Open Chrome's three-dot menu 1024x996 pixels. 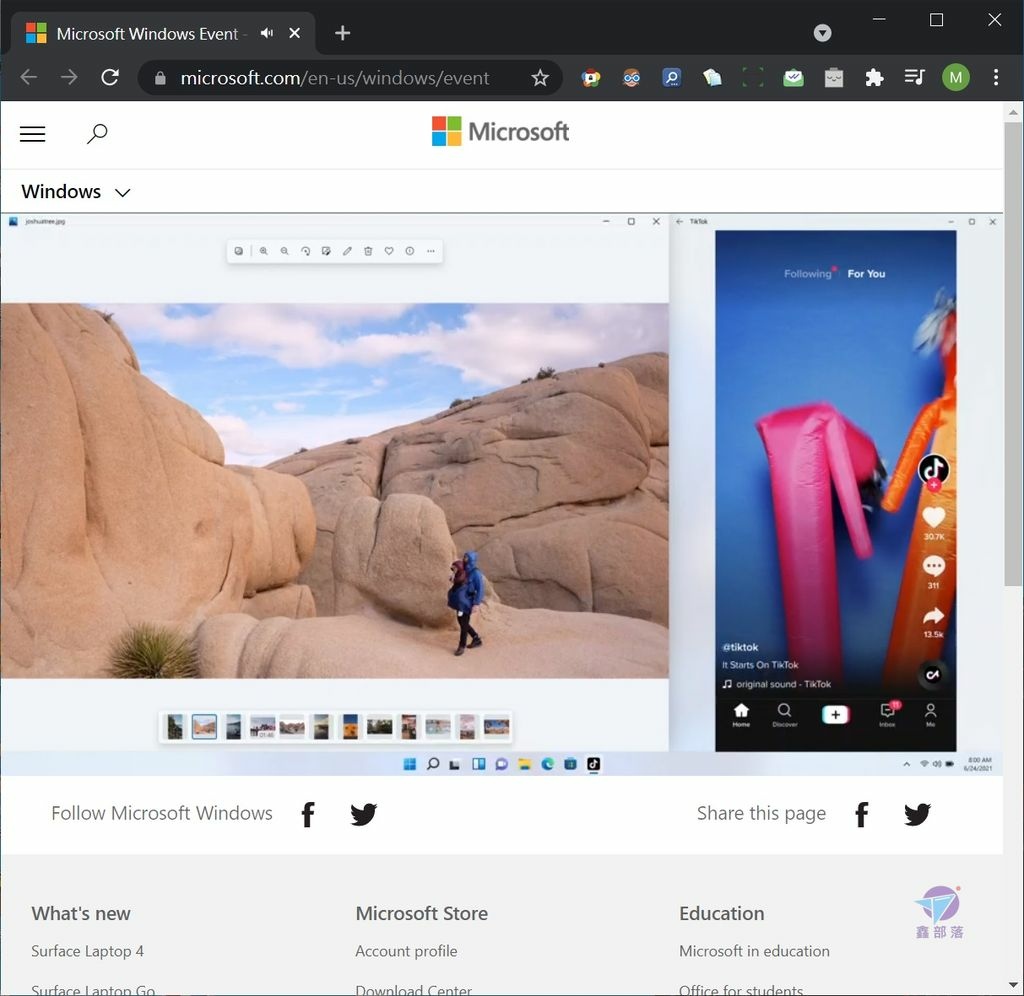click(x=995, y=78)
